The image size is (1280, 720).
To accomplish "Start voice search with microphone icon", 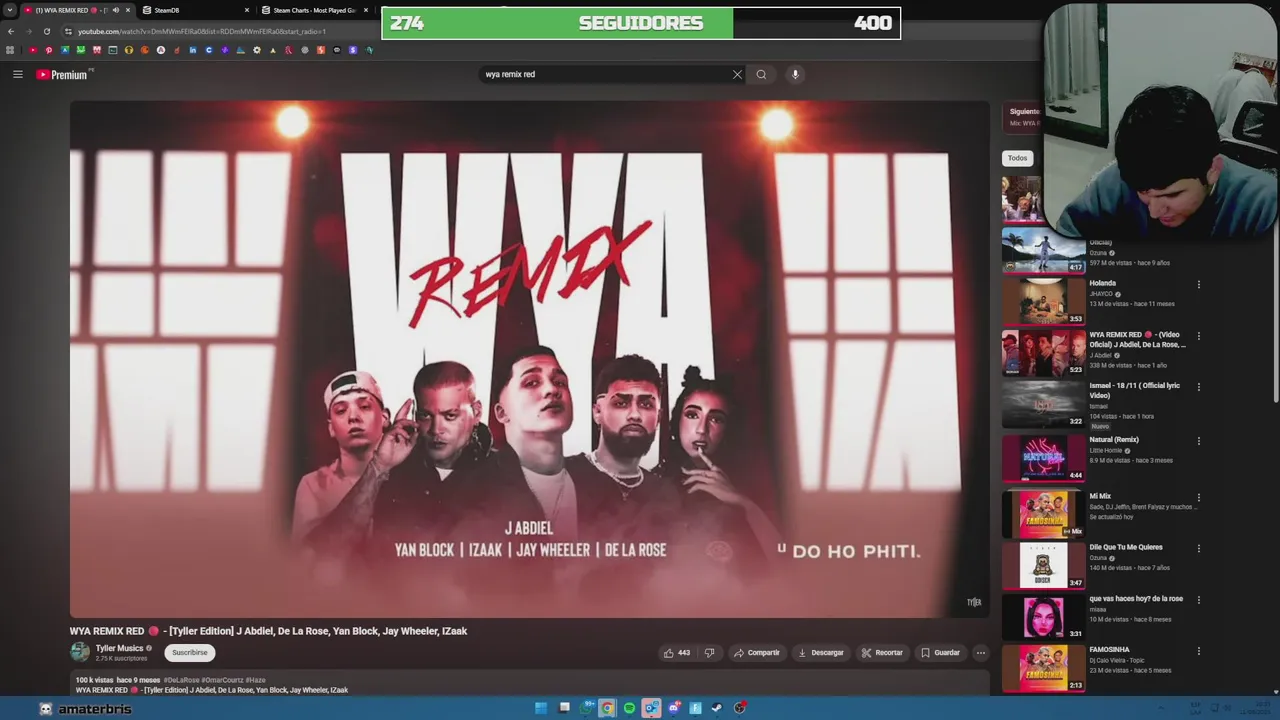I will 795,74.
